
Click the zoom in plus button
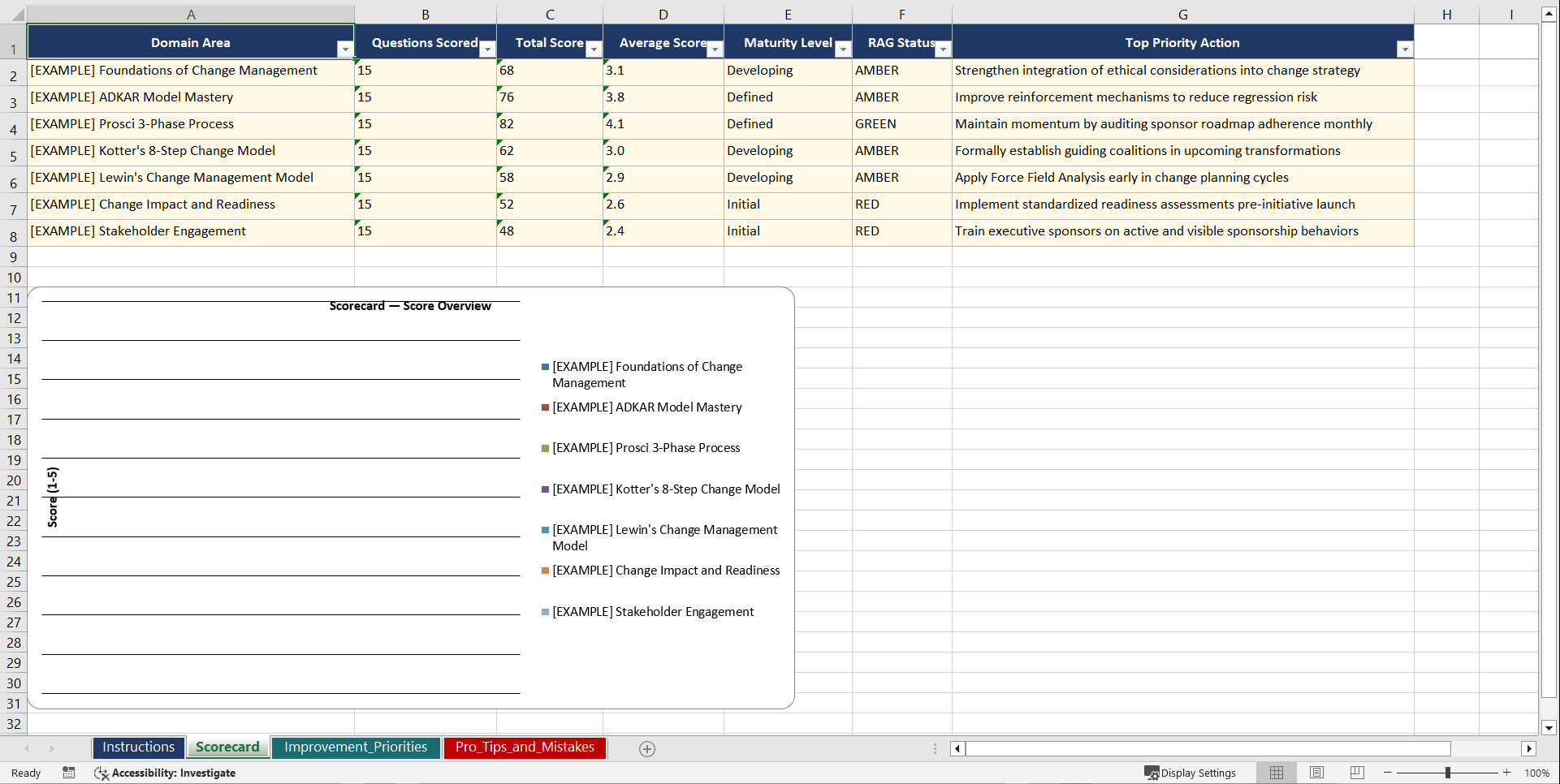1507,773
